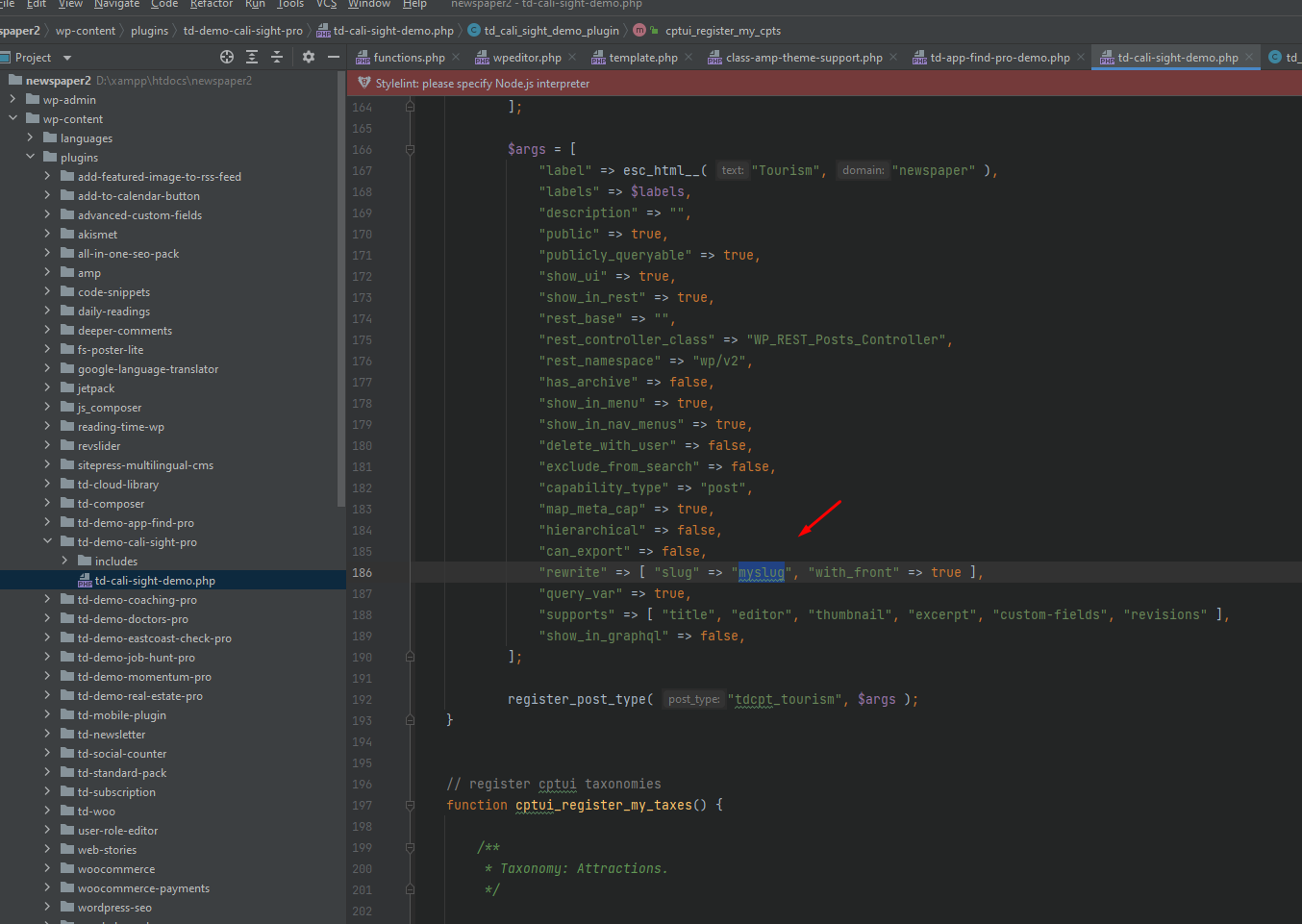Screen dimensions: 1302x924
Task: Expand the akismet plugin folder
Action: [x=47, y=234]
